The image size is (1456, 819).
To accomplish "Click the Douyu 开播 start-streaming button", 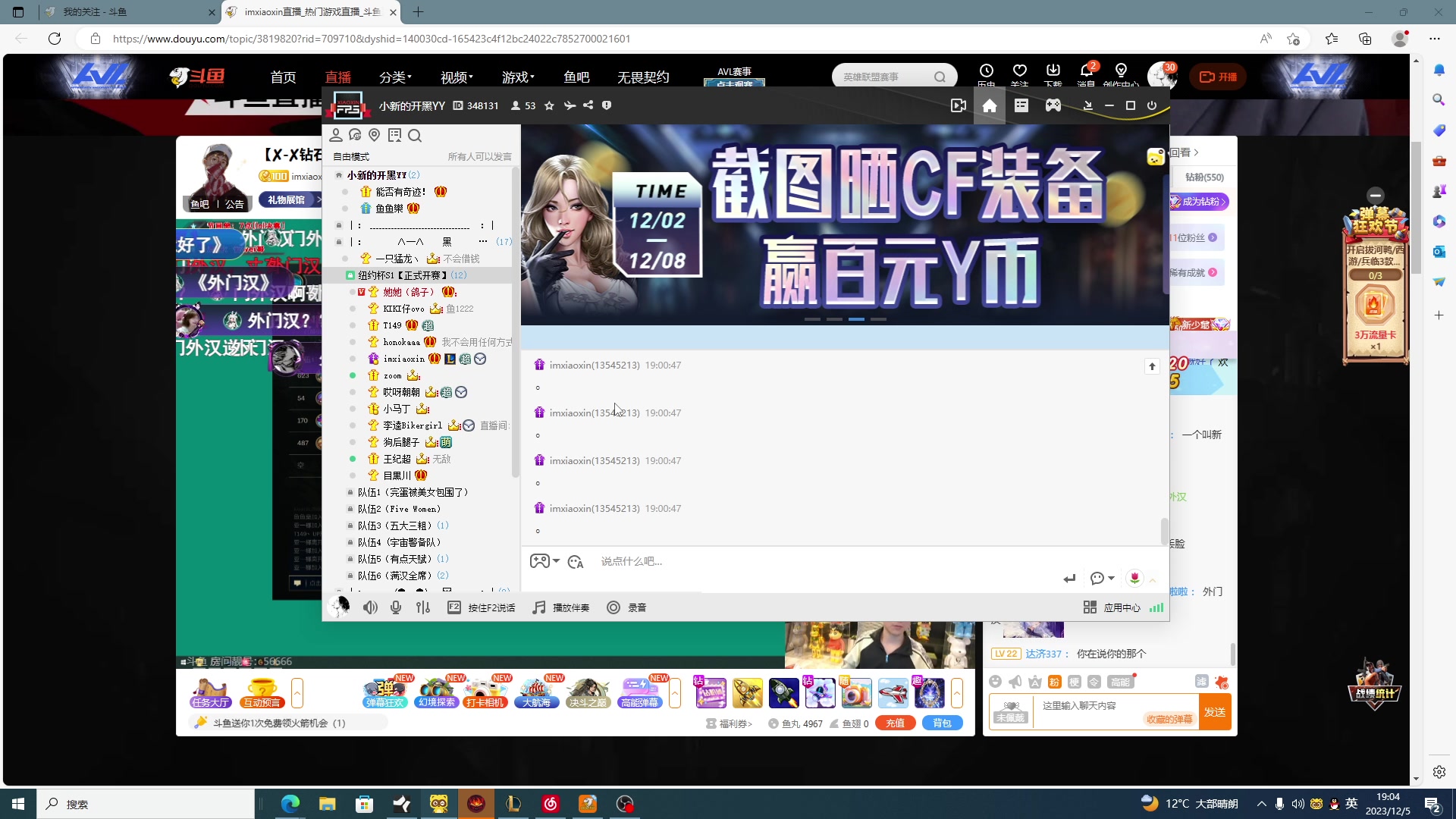I will pyautogui.click(x=1218, y=77).
